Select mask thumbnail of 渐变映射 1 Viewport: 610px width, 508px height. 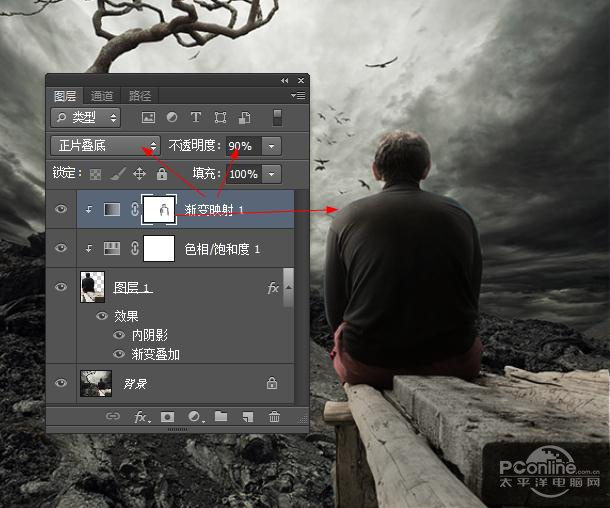point(159,209)
